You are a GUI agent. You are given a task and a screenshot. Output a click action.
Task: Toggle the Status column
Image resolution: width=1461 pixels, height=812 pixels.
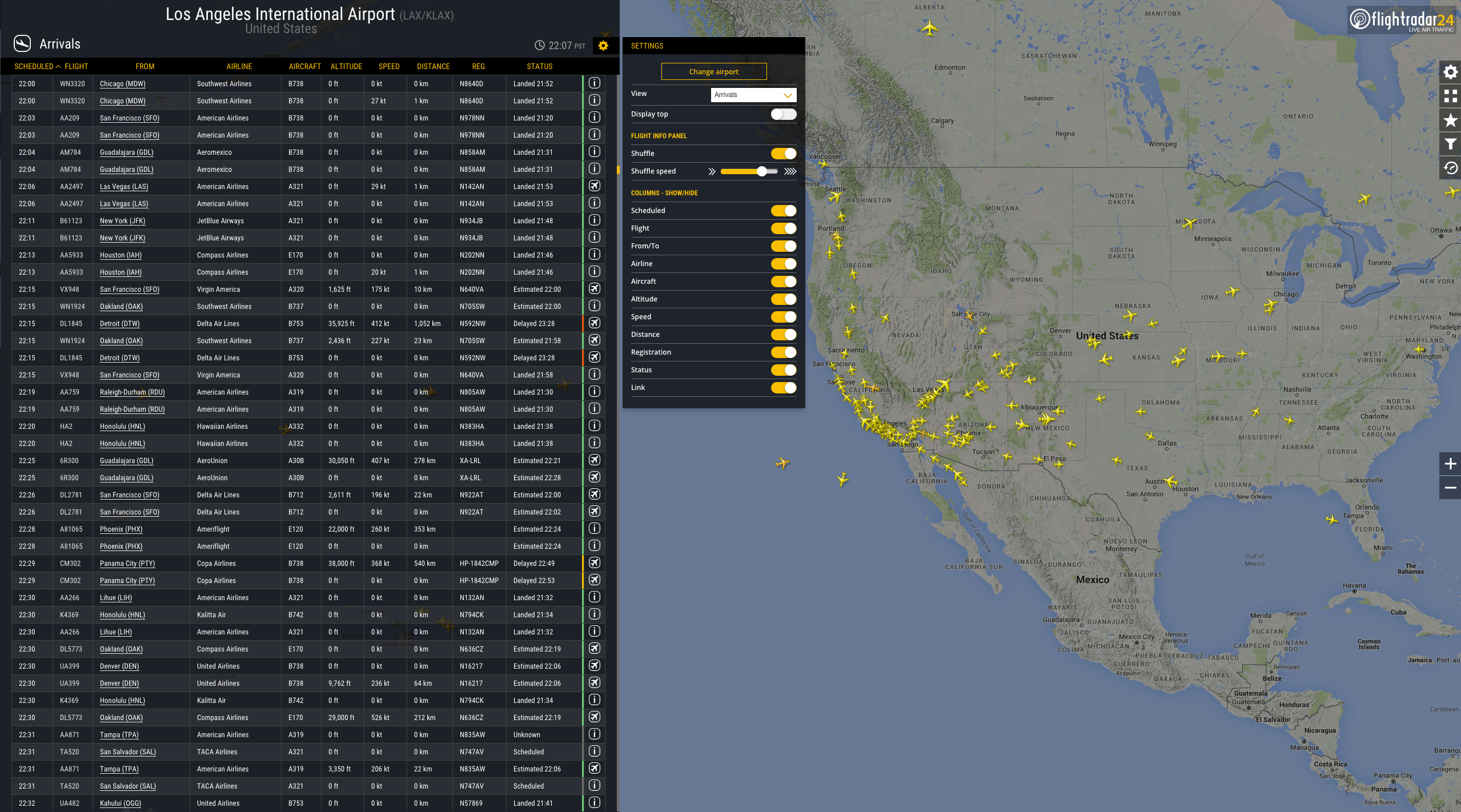[783, 370]
